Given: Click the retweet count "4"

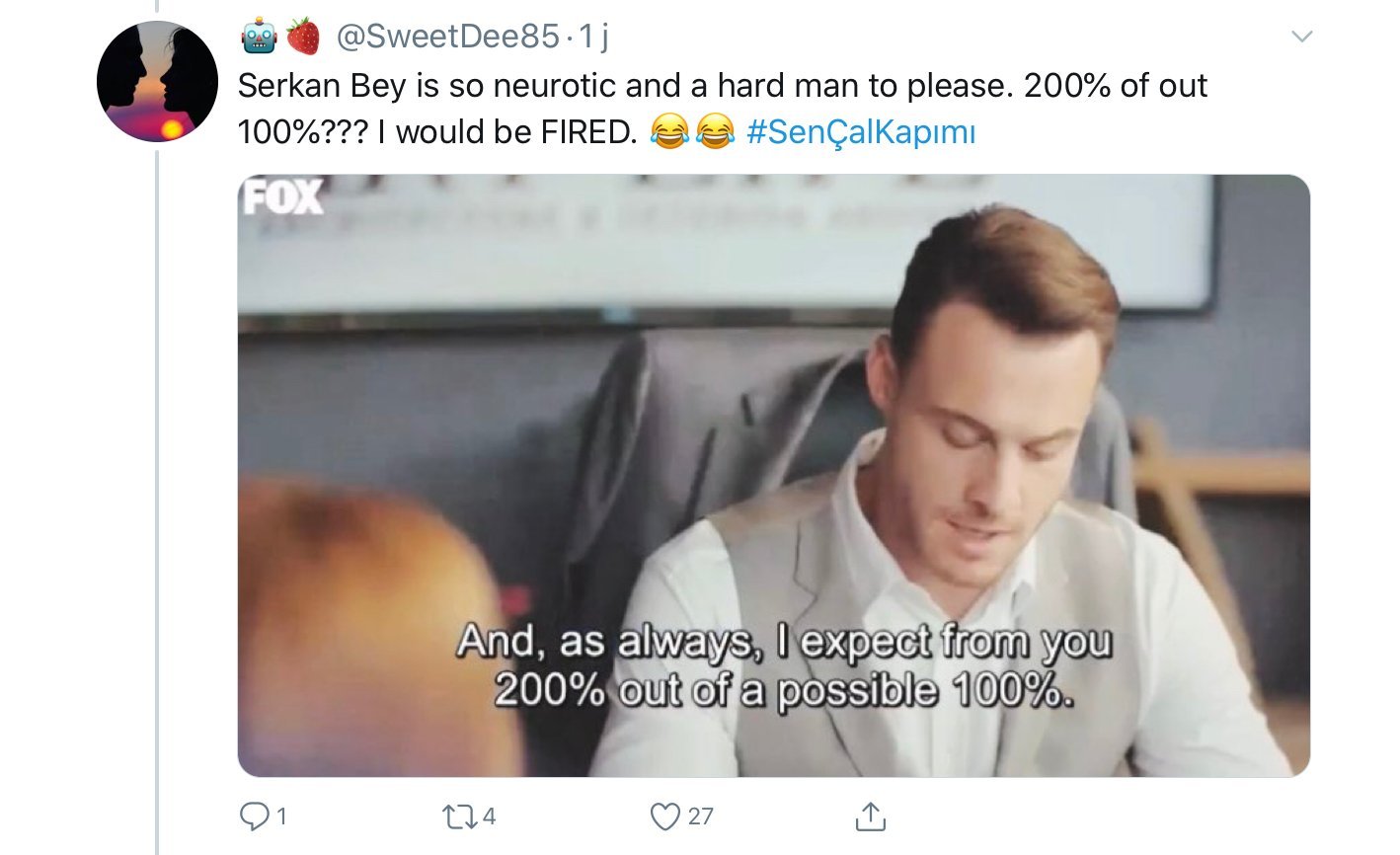Looking at the screenshot, I should [489, 816].
